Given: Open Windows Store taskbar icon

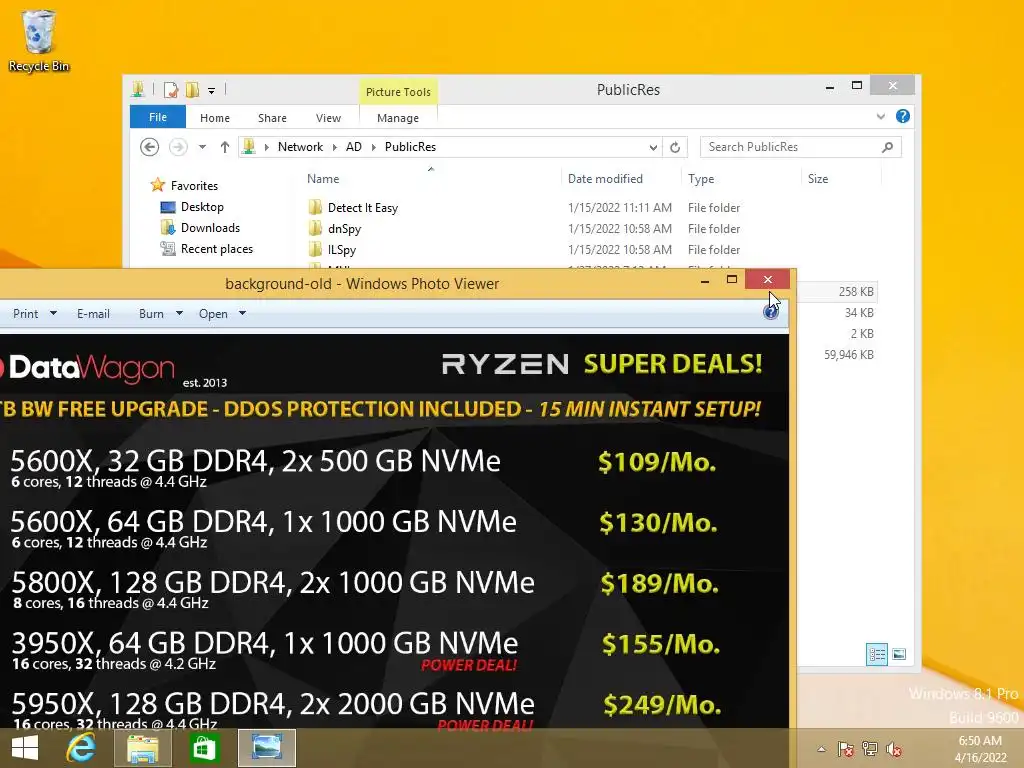Looking at the screenshot, I should 204,748.
